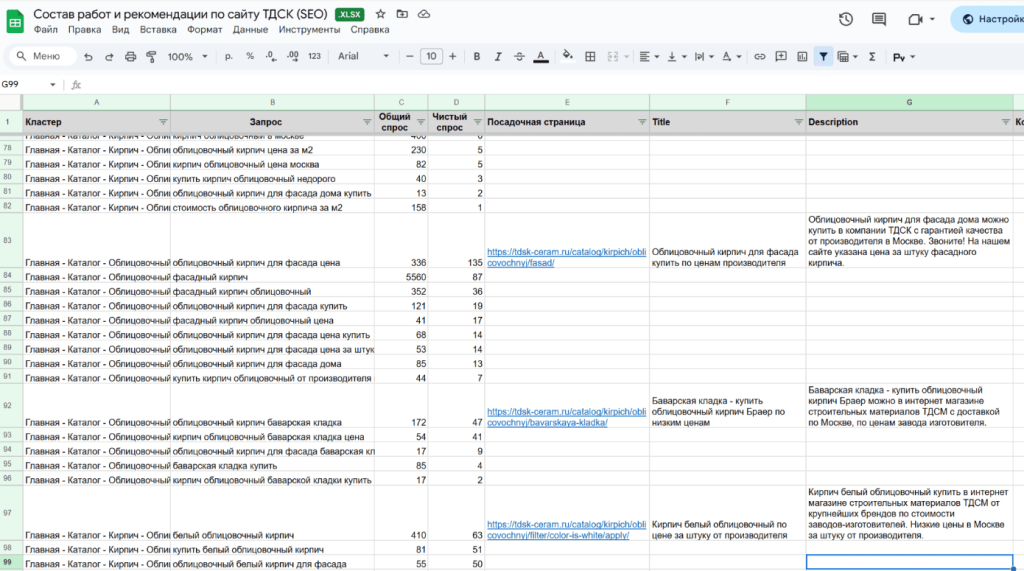The image size is (1024, 571).
Task: Click the font size field showing 10
Action: pyautogui.click(x=431, y=57)
